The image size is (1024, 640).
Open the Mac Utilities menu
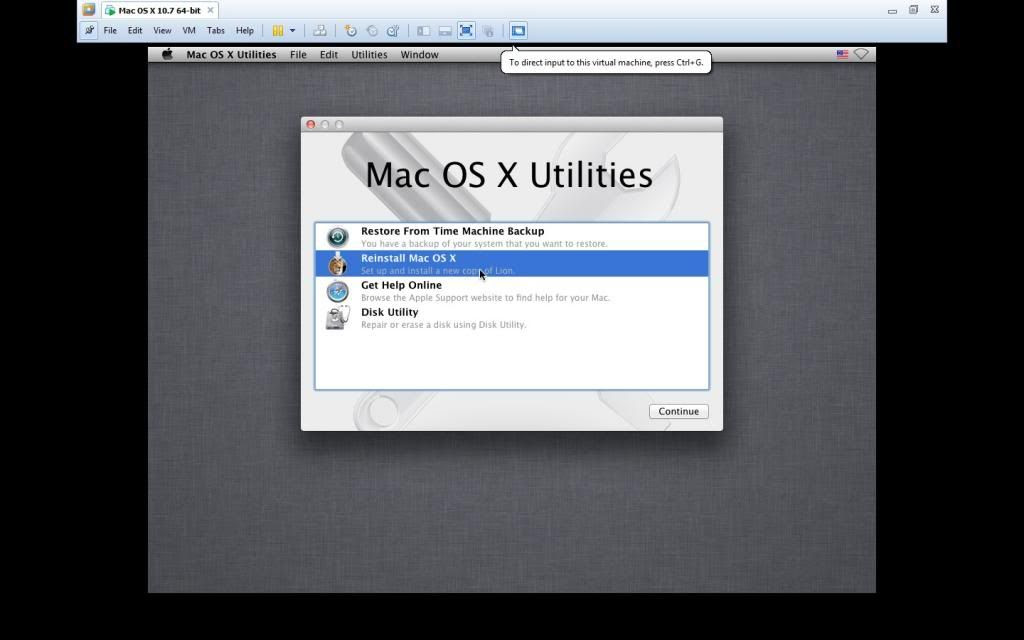[x=369, y=55]
